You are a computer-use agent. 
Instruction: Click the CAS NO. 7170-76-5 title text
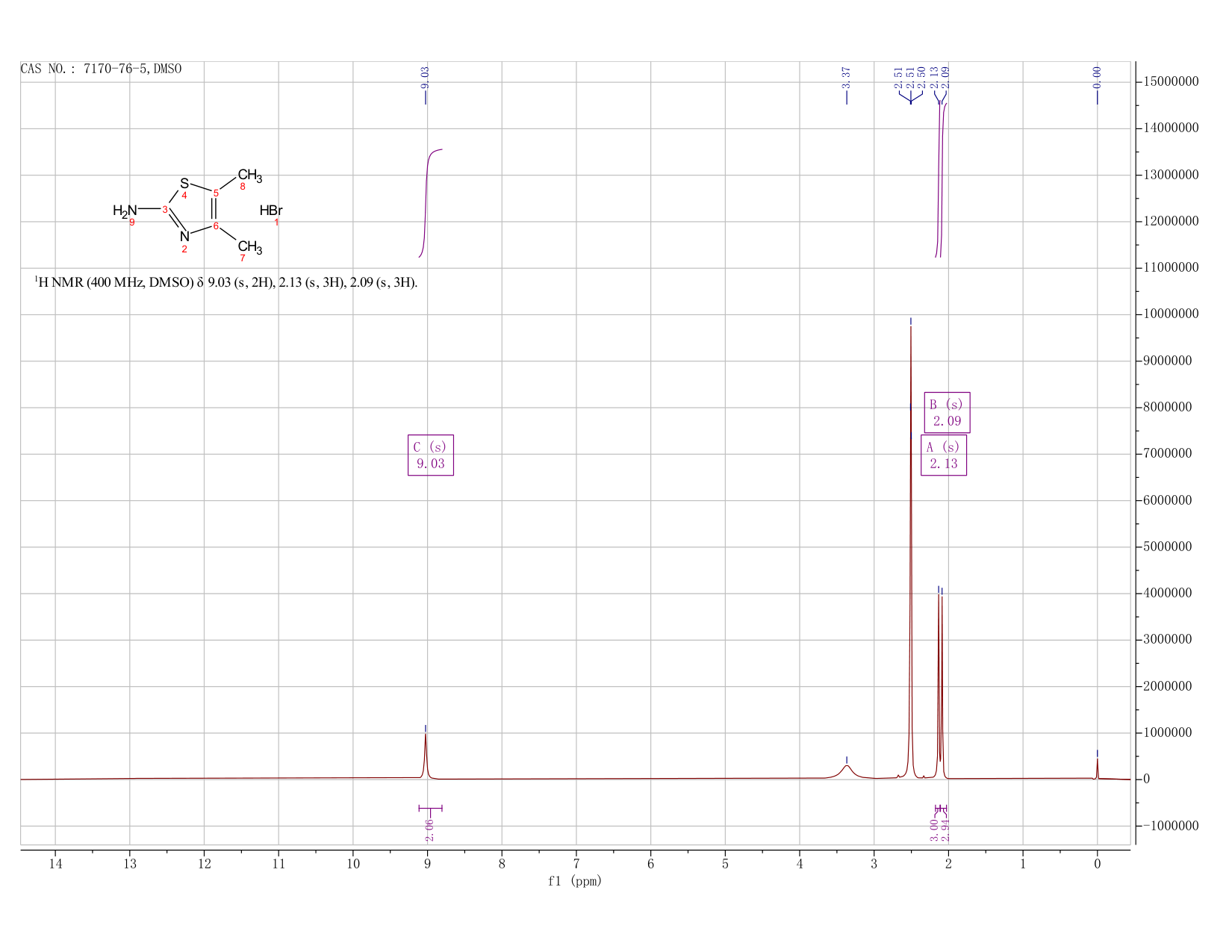click(x=101, y=69)
